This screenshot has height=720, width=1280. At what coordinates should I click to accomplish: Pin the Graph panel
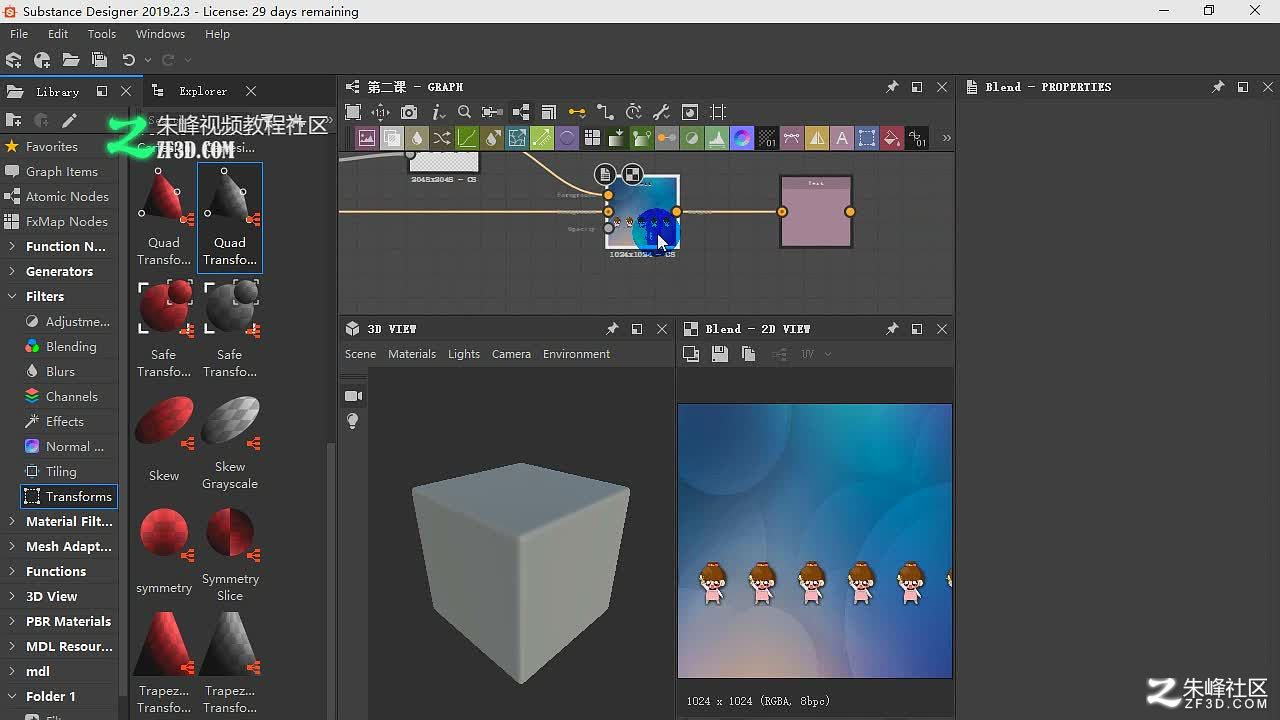point(892,87)
